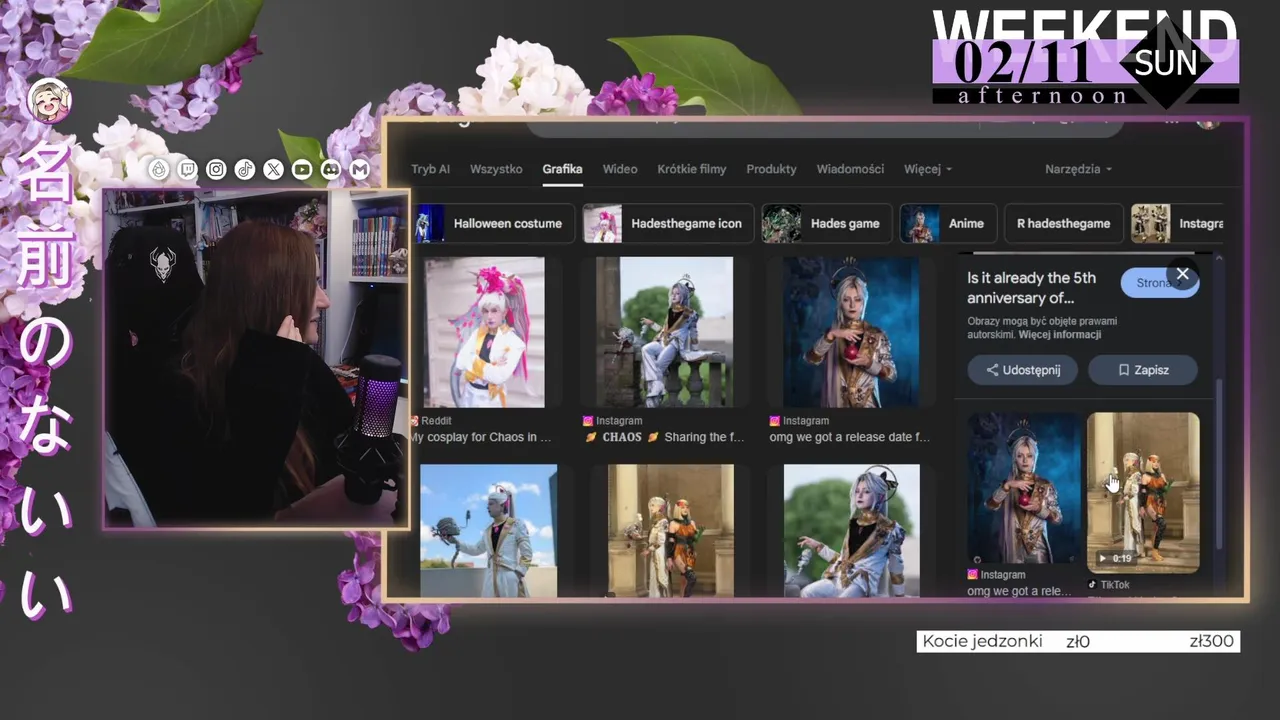Open the Reddit Chaos cosplay image result
The width and height of the screenshot is (1280, 720).
(485, 332)
